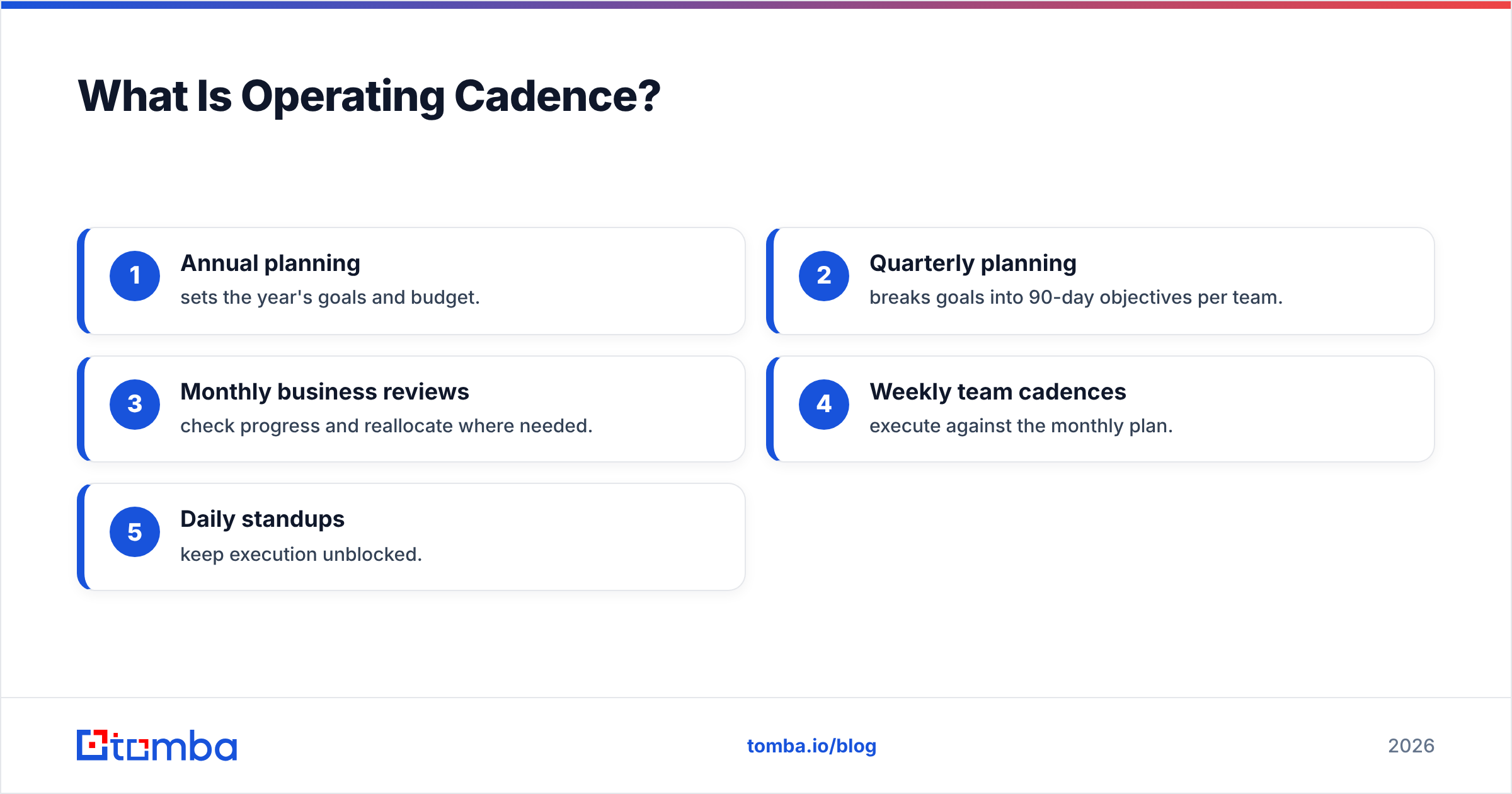Screen dimensions: 1512x794
Task: Select the 'Daily standups' heading
Action: [x=262, y=519]
